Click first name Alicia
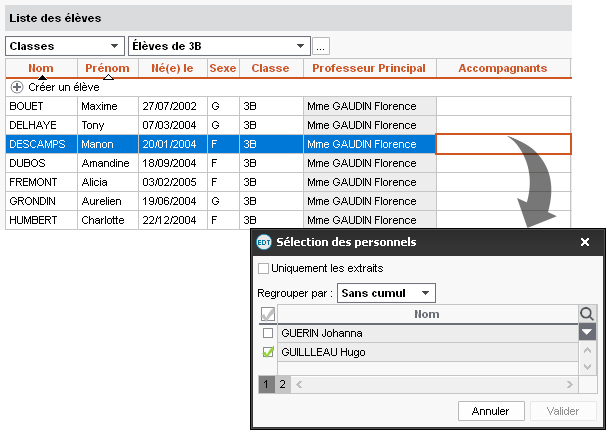The width and height of the screenshot is (606, 430). coord(94,182)
